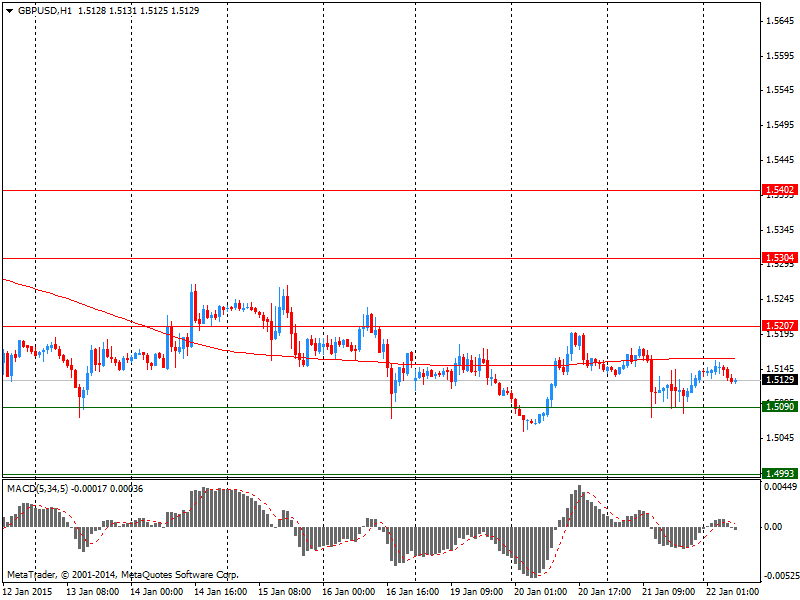The width and height of the screenshot is (800, 600).
Task: Click the -0.00525 MACD scale value
Action: [780, 576]
